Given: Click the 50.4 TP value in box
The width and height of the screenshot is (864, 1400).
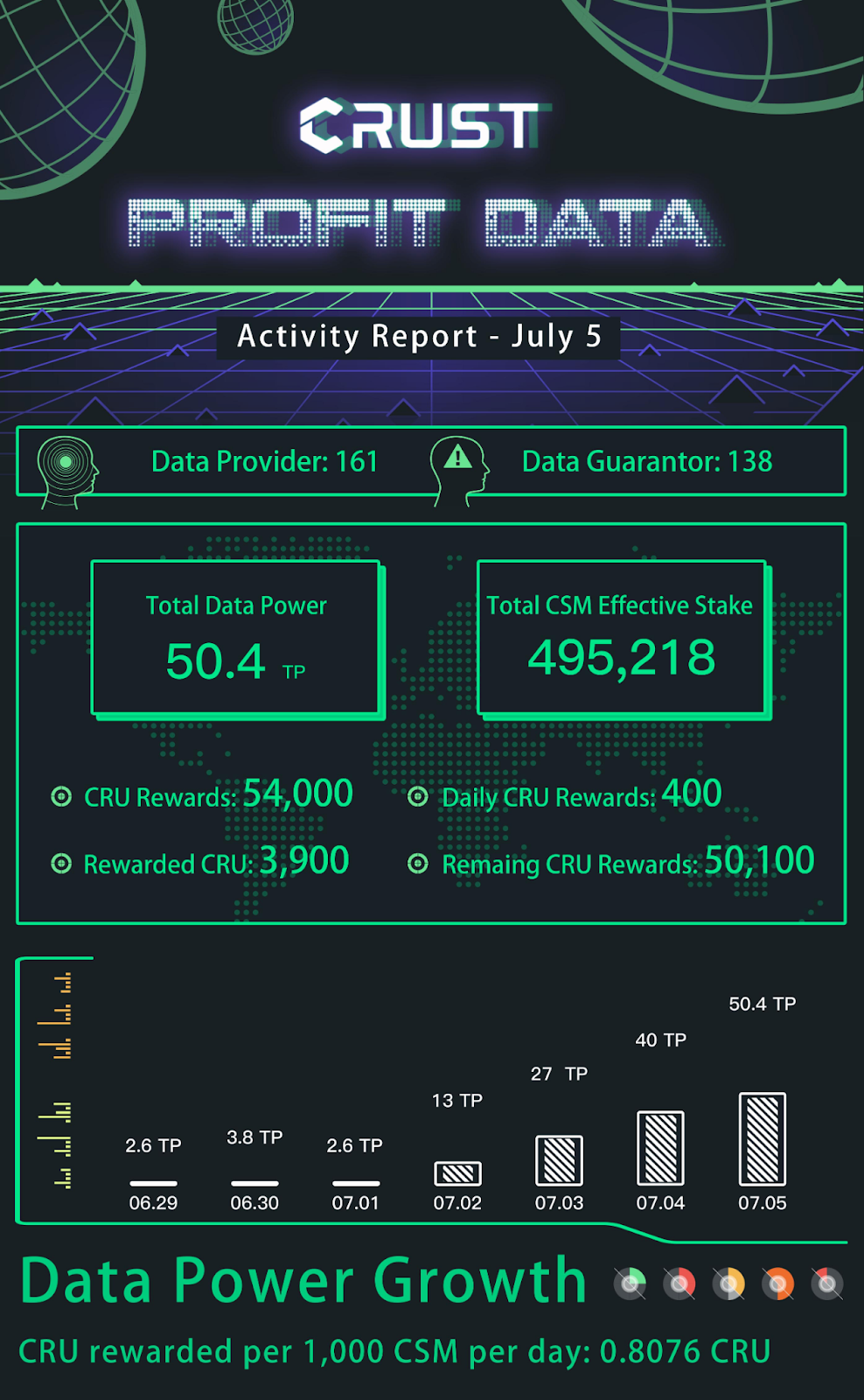Looking at the screenshot, I should 235,661.
